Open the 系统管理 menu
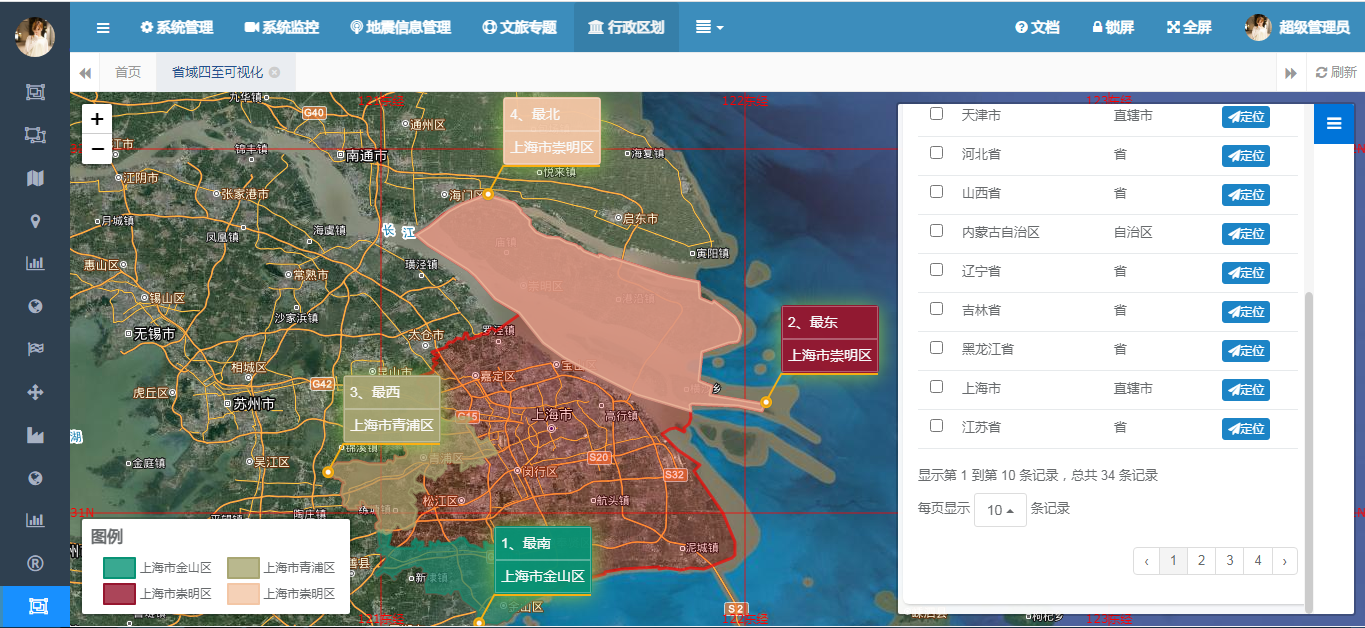 (x=176, y=27)
